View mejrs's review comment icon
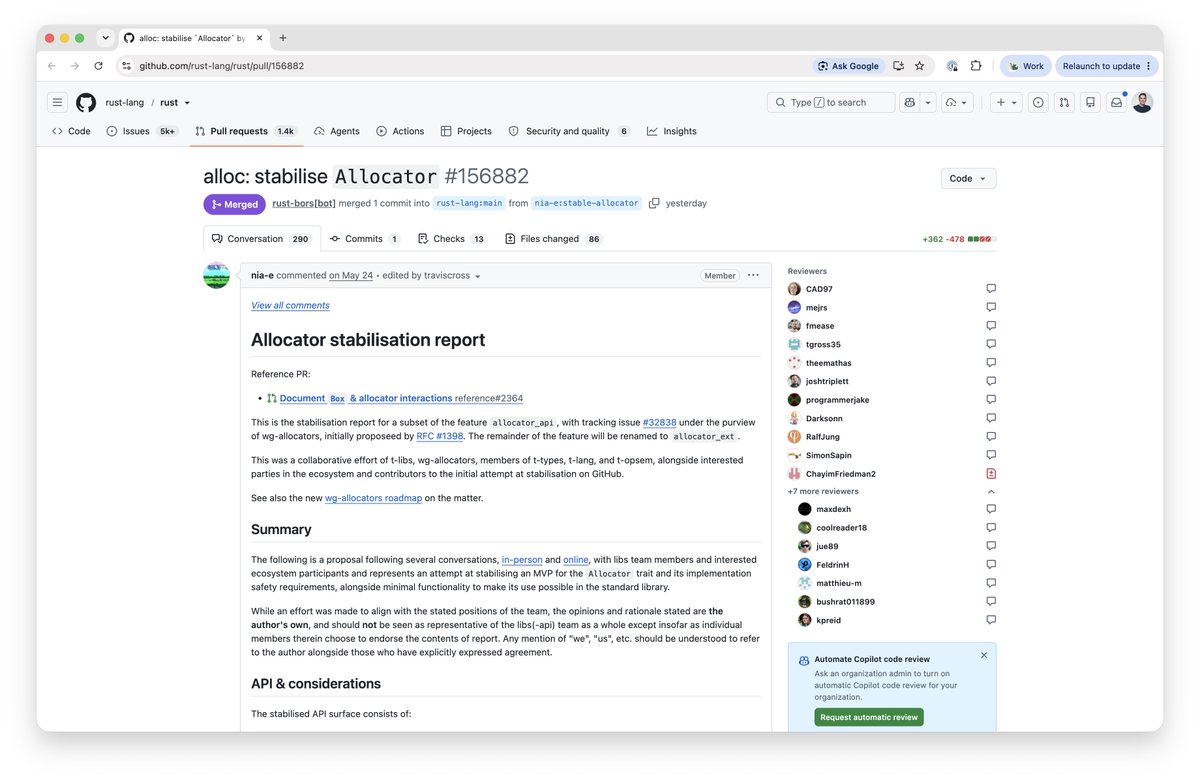 pyautogui.click(x=991, y=307)
